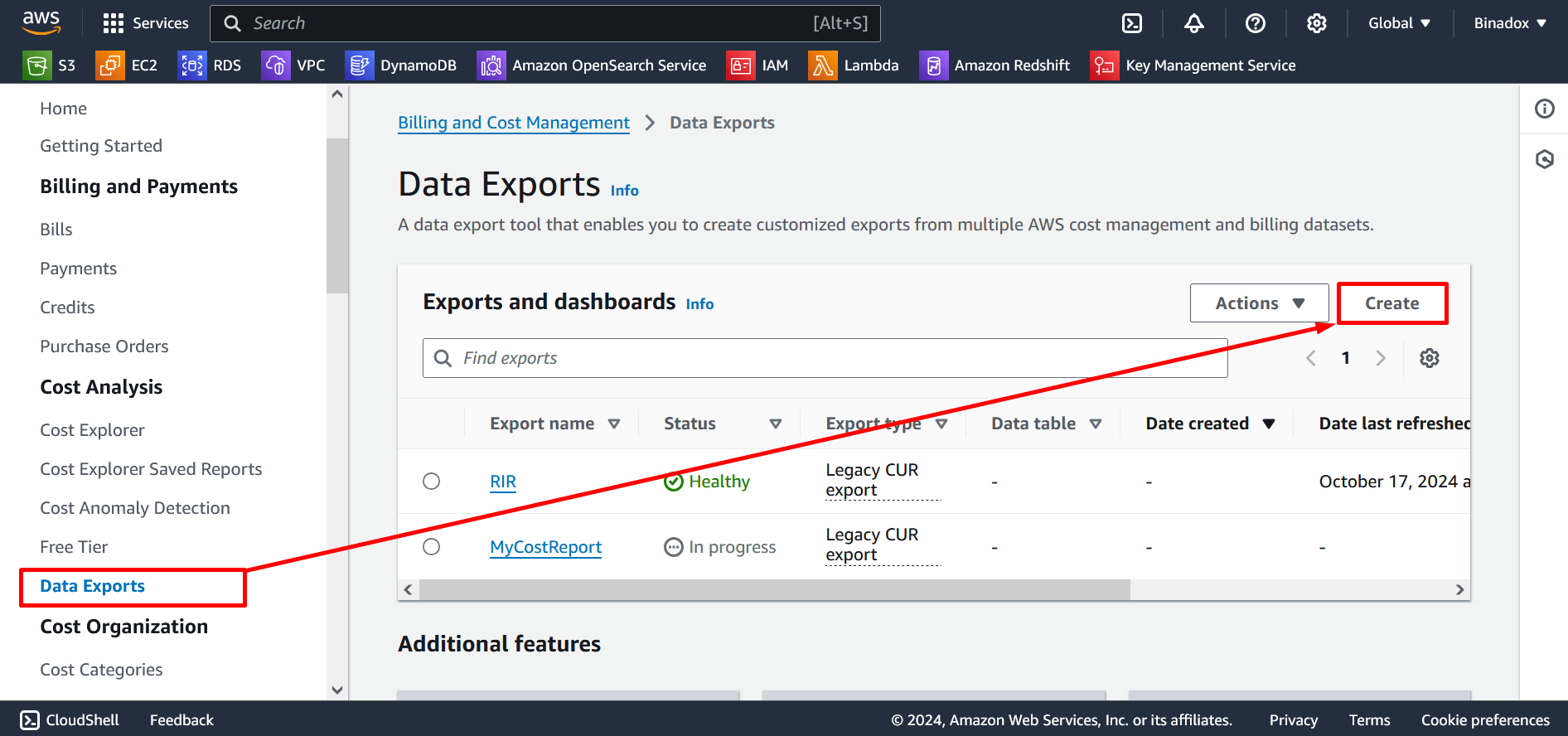Sort by the Export name column

pos(554,424)
